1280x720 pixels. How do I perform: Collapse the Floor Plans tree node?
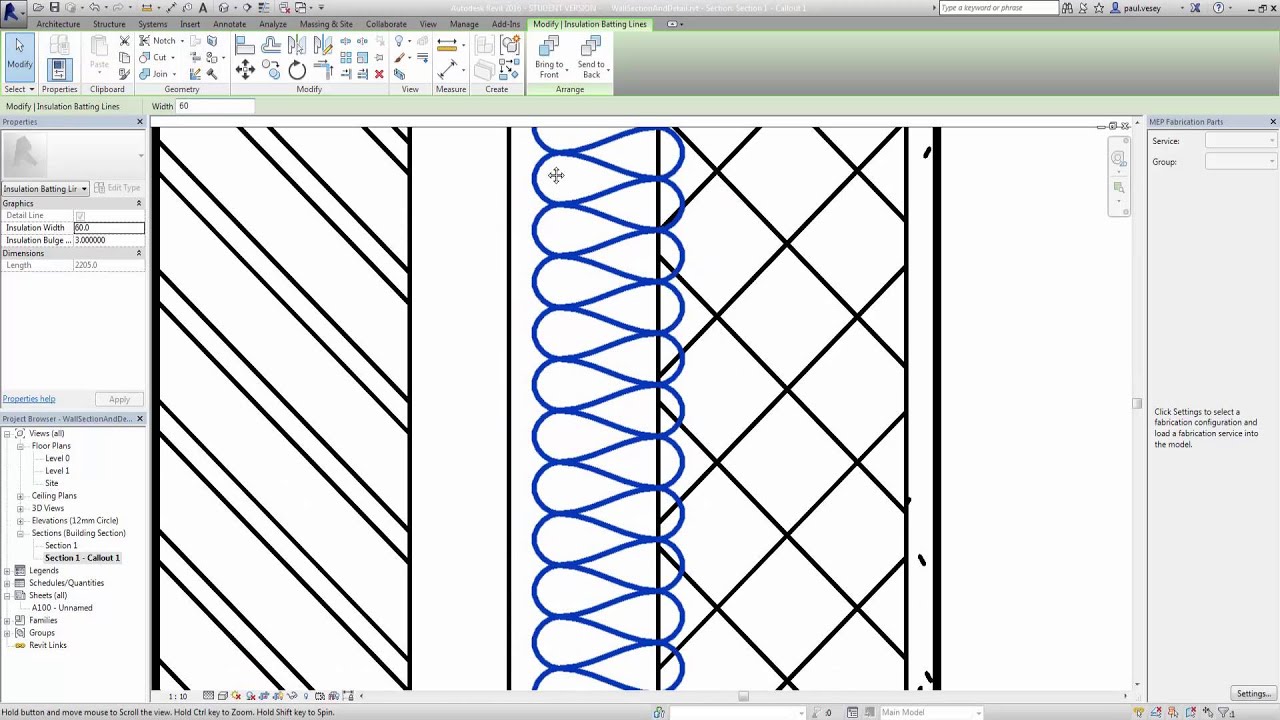20,446
